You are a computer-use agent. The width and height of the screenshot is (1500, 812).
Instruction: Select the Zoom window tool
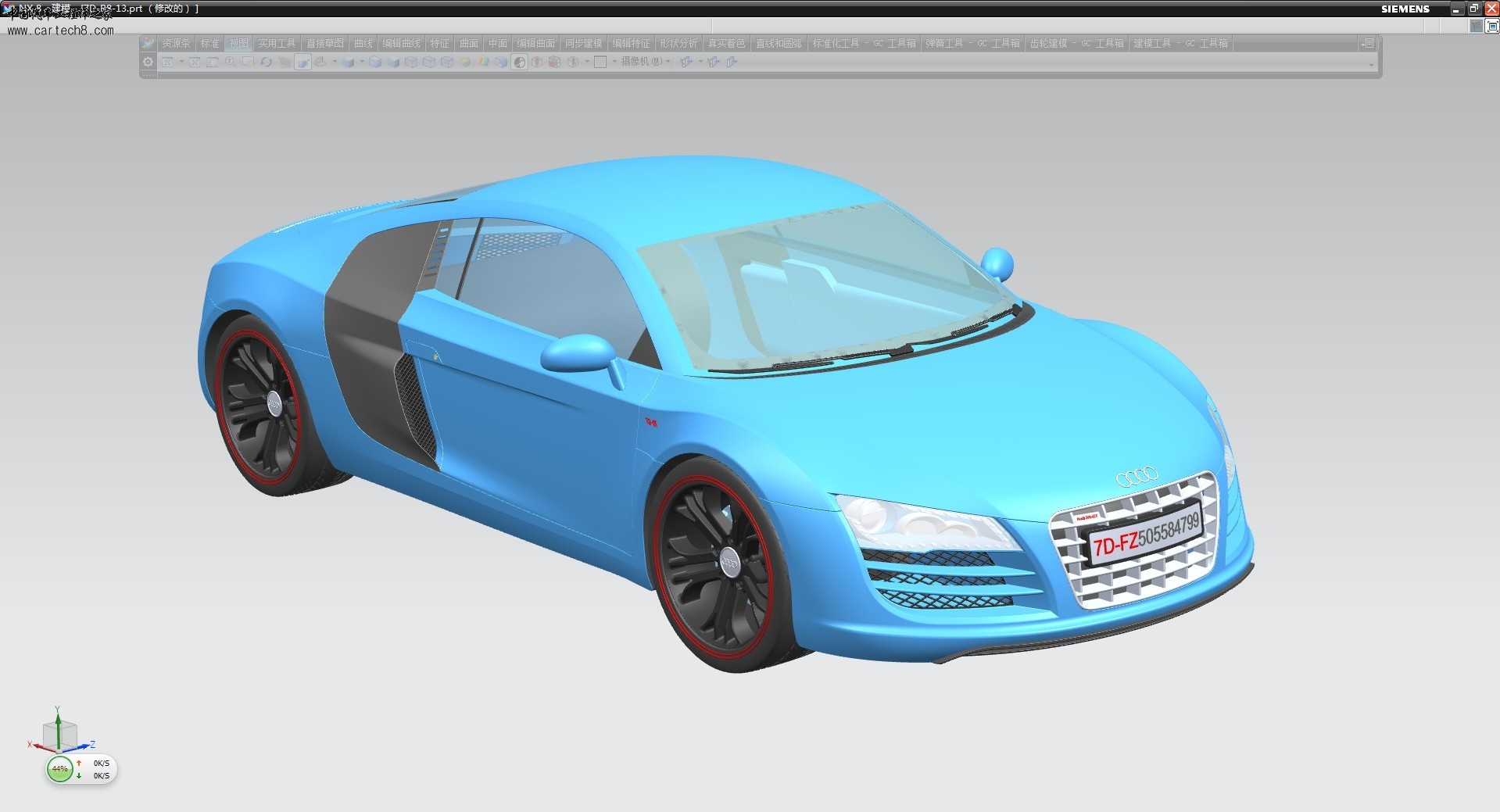pyautogui.click(x=213, y=62)
